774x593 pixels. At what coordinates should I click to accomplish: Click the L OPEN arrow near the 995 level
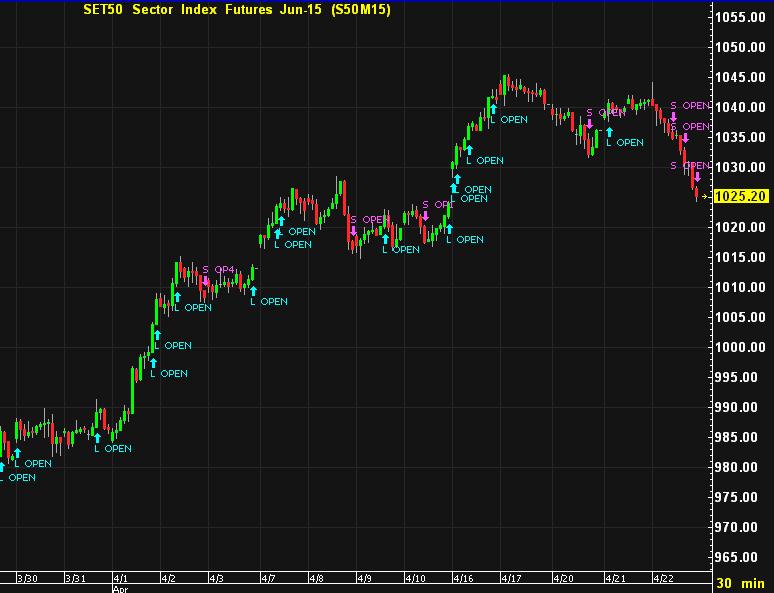pyautogui.click(x=153, y=362)
